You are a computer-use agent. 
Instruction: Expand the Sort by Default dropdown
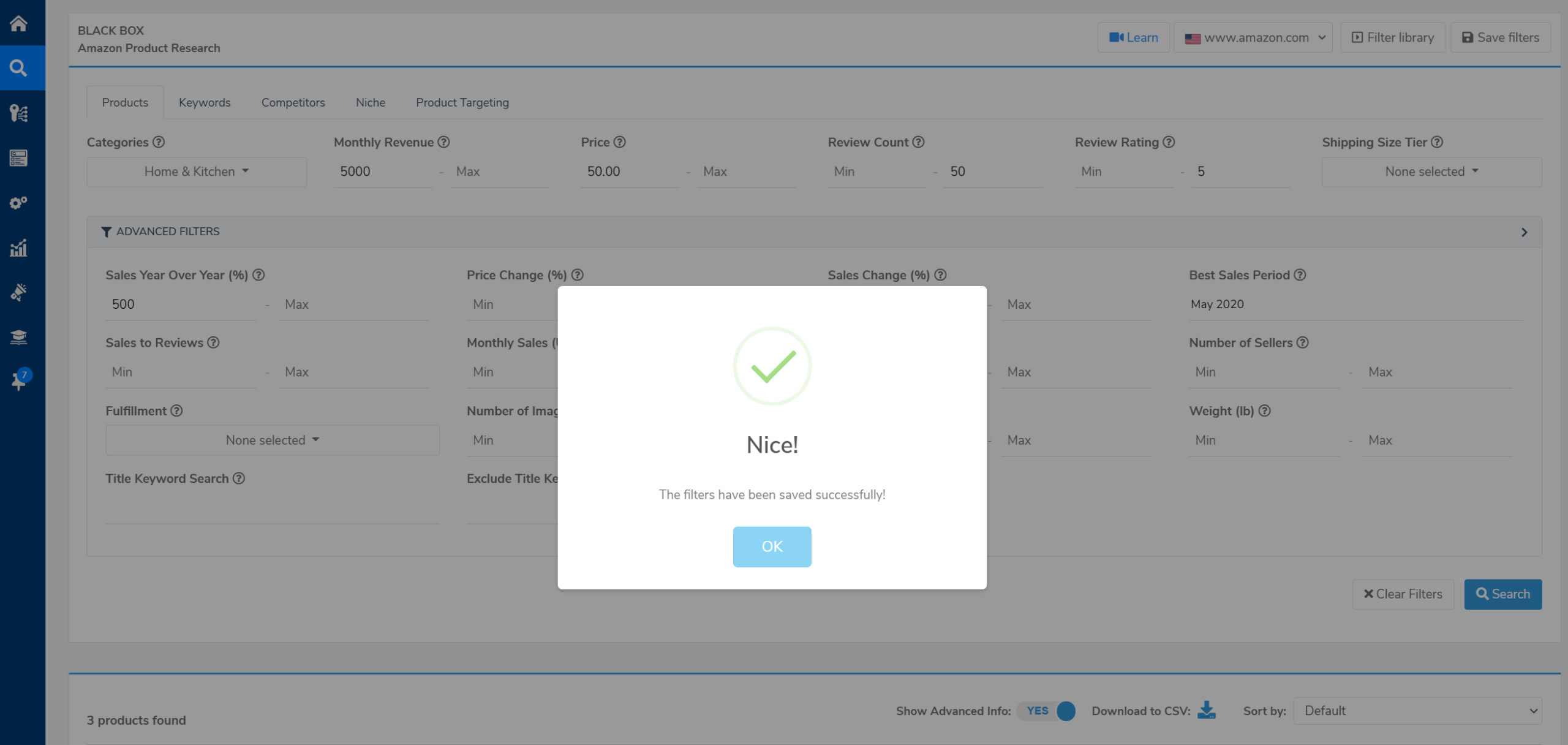click(1417, 711)
